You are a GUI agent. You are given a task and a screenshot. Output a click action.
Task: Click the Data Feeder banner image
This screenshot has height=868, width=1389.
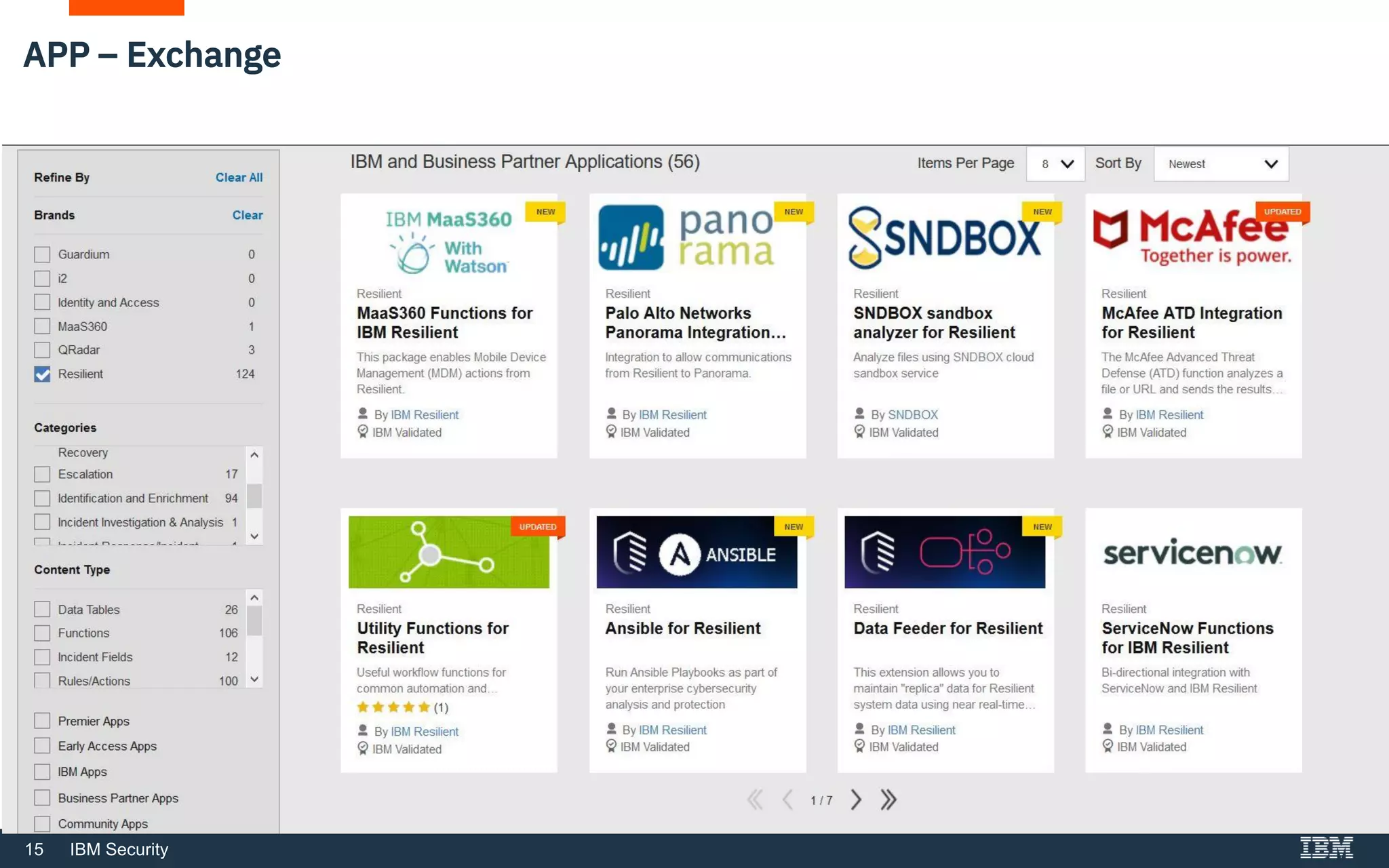pyautogui.click(x=945, y=552)
